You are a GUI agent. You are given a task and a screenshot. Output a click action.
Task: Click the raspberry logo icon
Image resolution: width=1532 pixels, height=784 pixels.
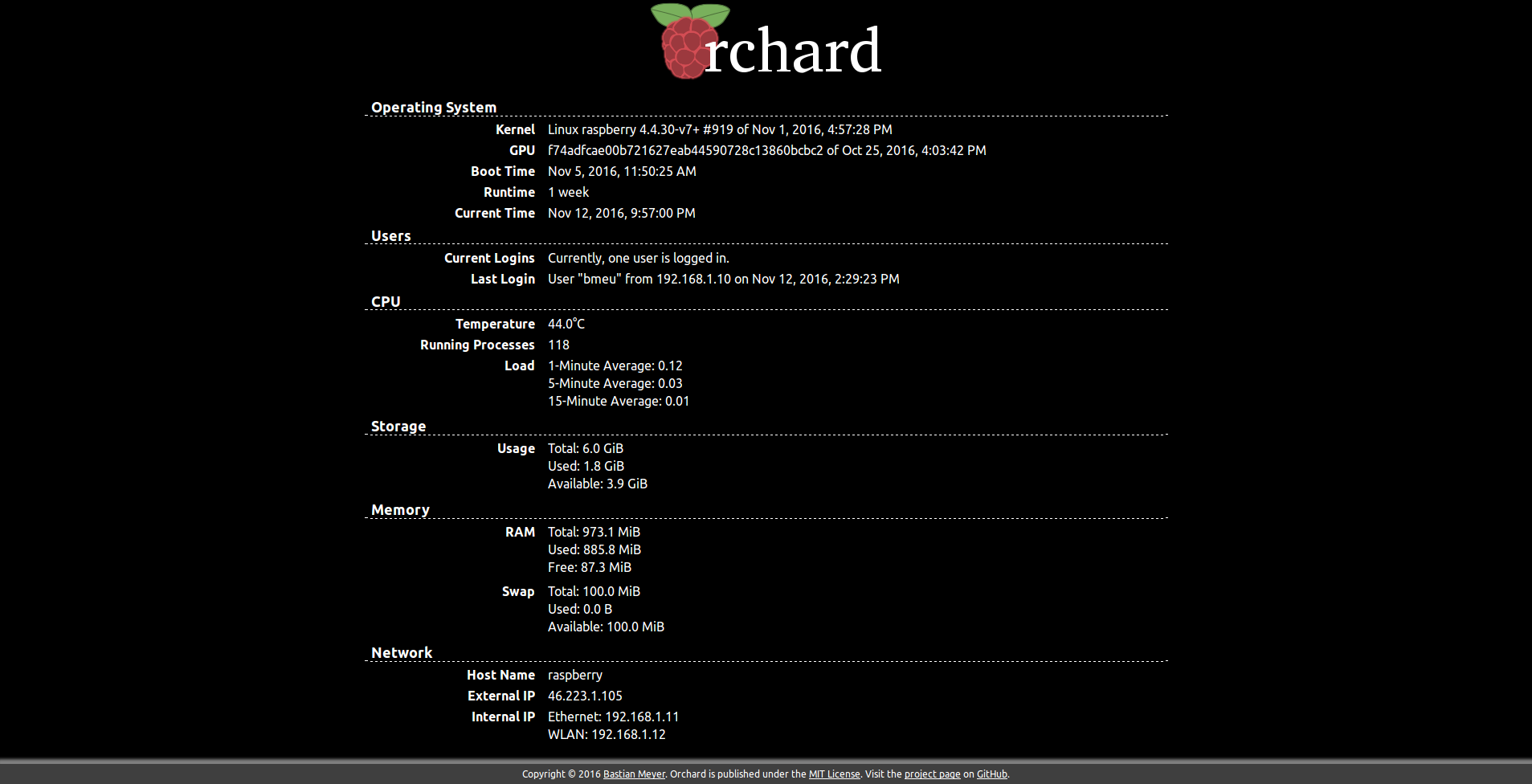[690, 42]
